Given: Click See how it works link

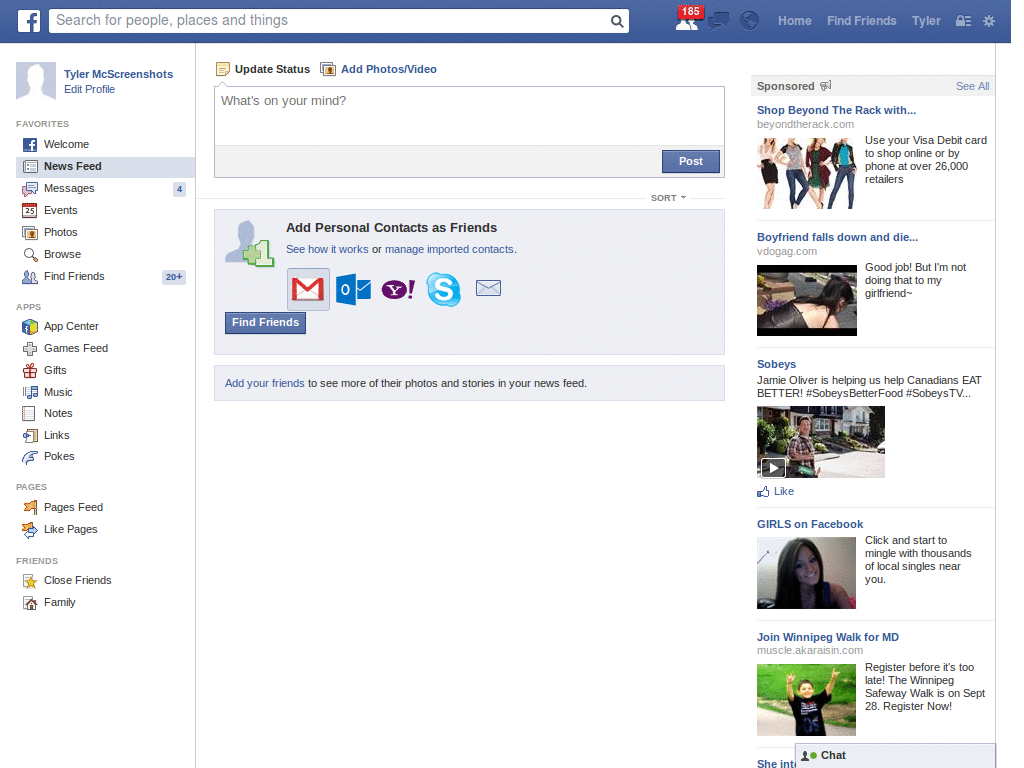Looking at the screenshot, I should point(327,249).
